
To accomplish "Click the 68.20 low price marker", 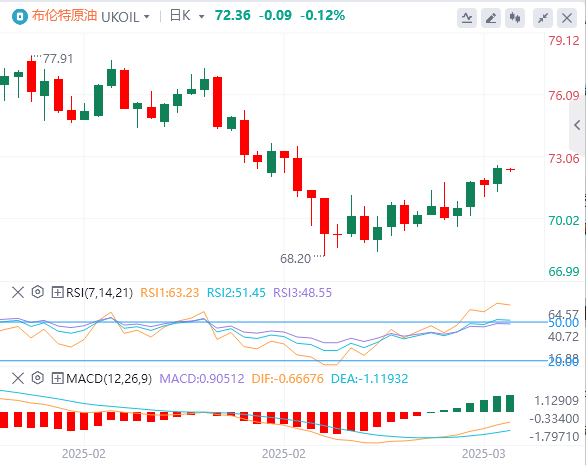I will [x=295, y=259].
